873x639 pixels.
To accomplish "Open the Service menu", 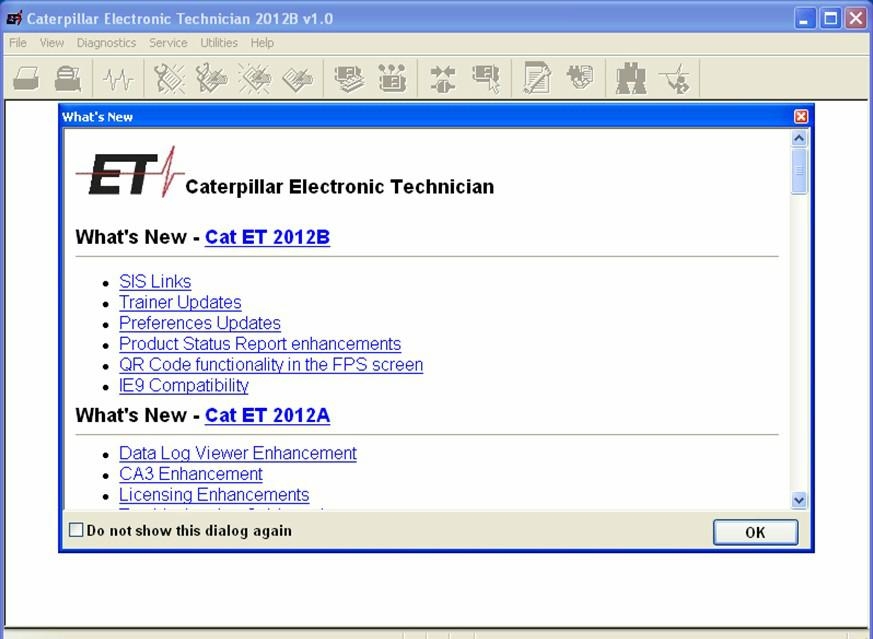I will coord(168,43).
